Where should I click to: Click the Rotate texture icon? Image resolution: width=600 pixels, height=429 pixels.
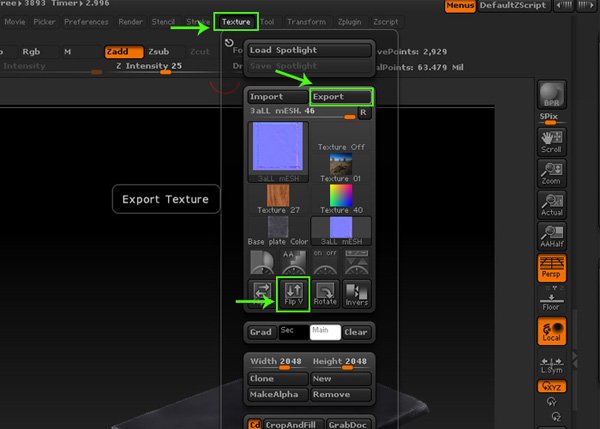(325, 294)
